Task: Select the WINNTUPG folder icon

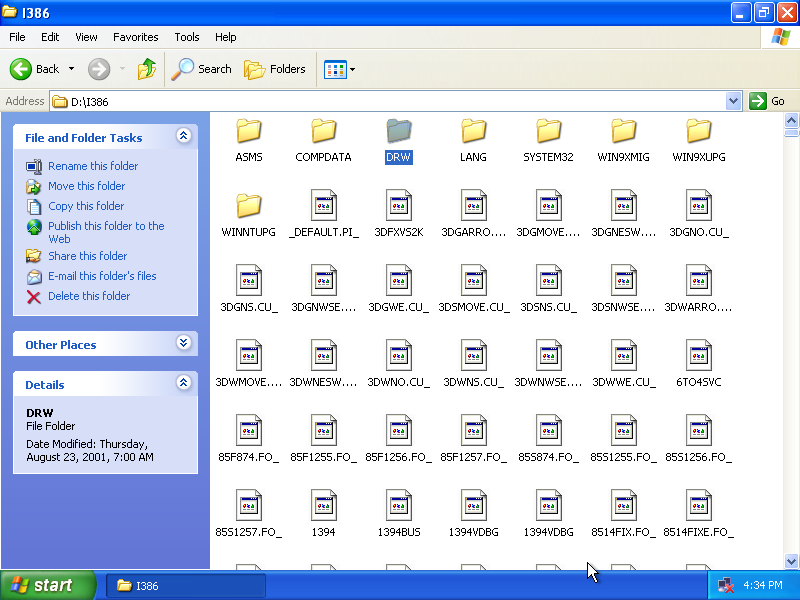Action: coord(248,206)
